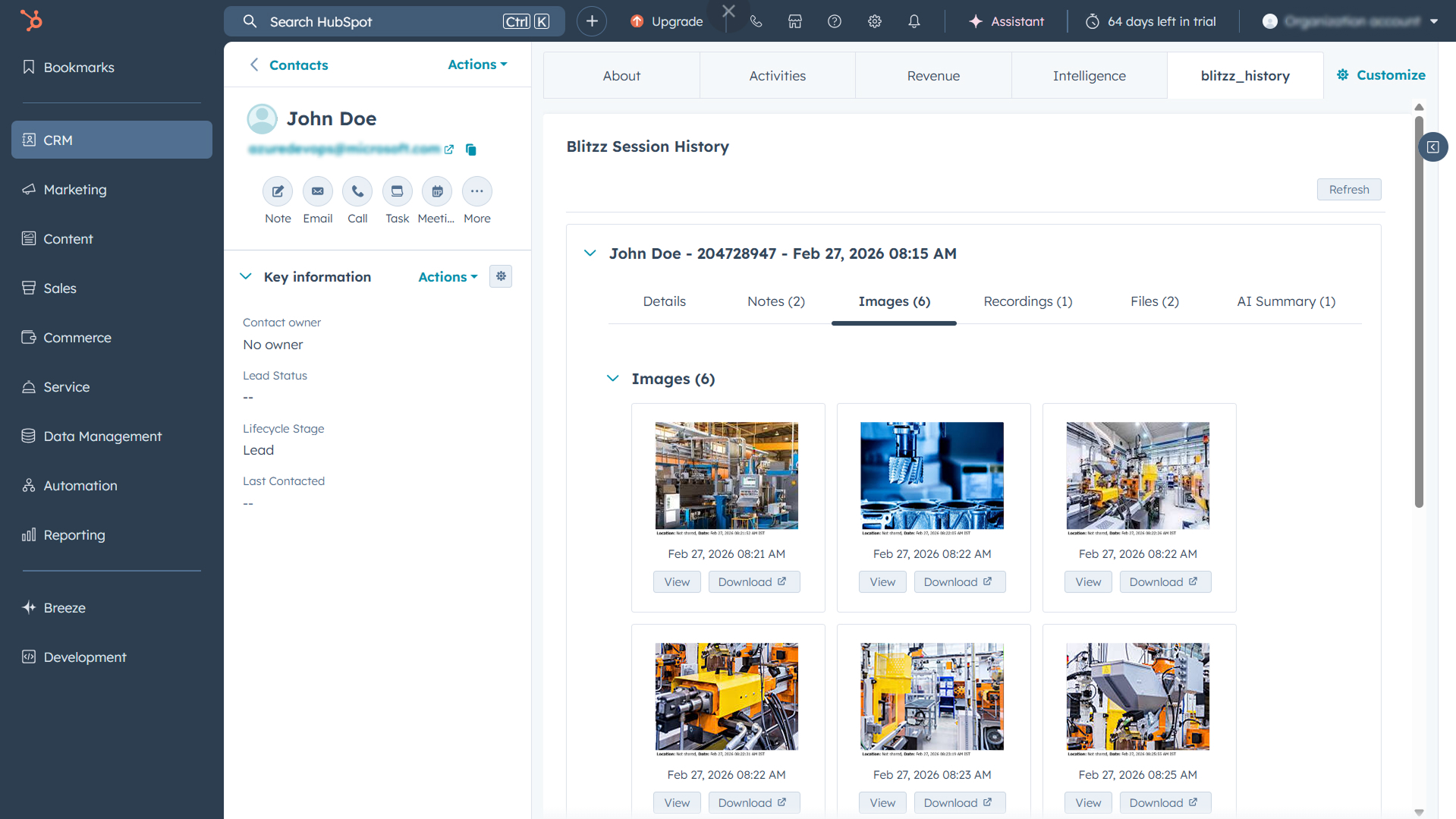Open the Breeze Assistant
1456x819 pixels.
click(1007, 21)
